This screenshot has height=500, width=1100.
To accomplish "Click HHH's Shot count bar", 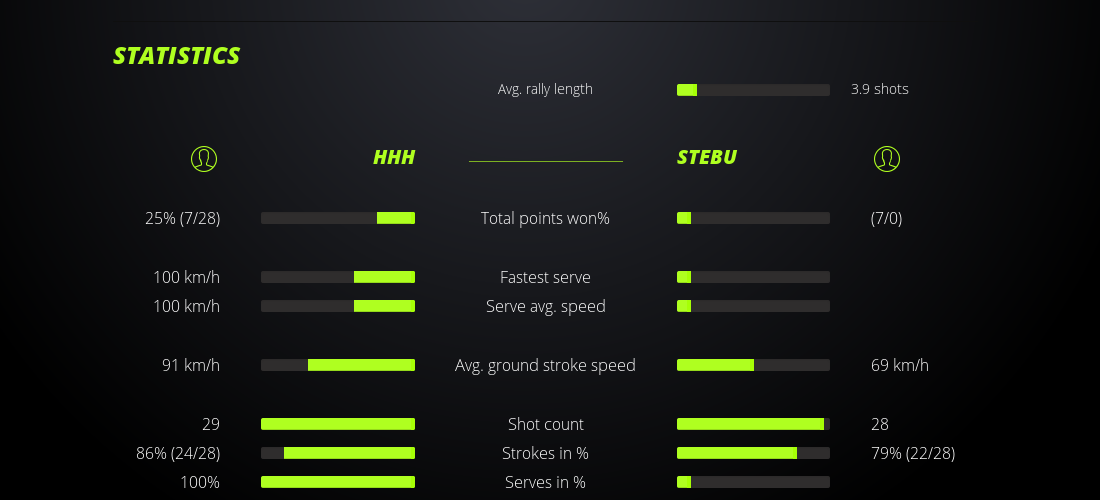I will coord(338,424).
